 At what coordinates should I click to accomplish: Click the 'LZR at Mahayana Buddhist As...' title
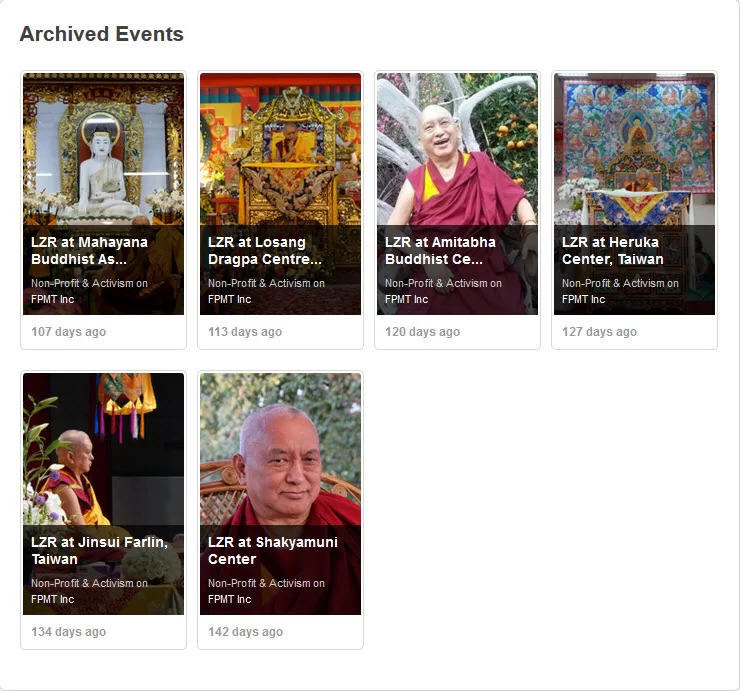point(89,250)
